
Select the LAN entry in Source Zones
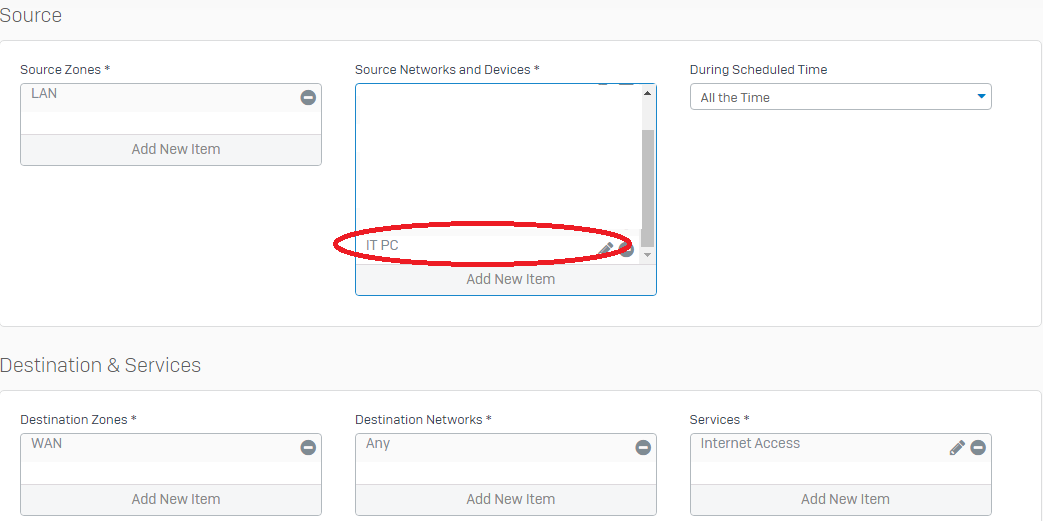coord(45,94)
